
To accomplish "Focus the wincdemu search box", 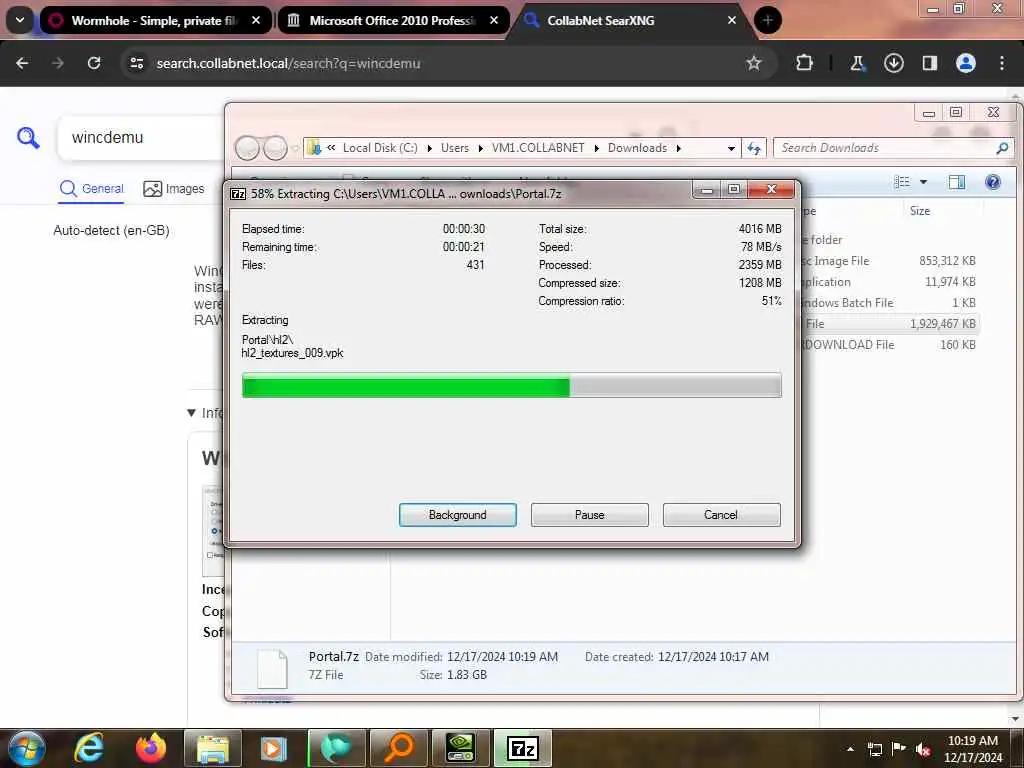I will (x=140, y=138).
